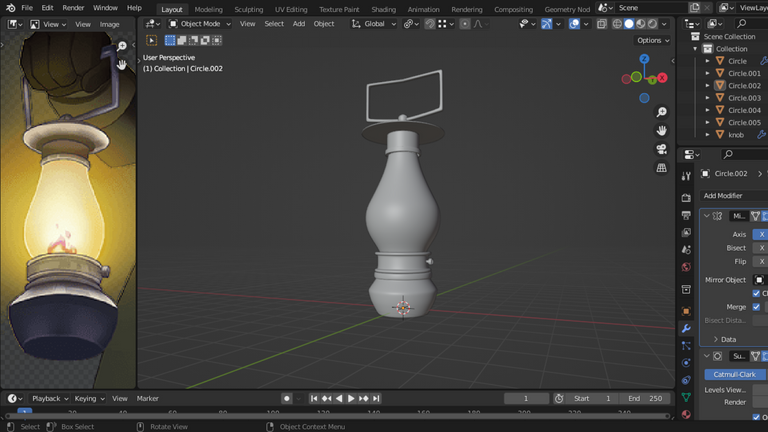Select Catmull-Clark subdivision type
The image size is (768, 432).
735,374
